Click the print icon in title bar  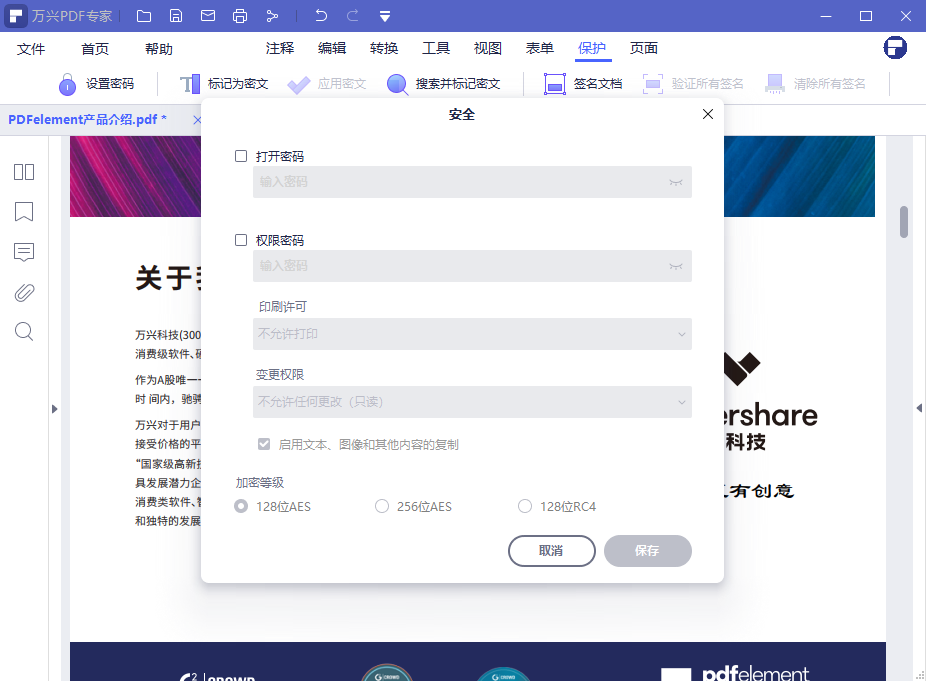coord(240,16)
